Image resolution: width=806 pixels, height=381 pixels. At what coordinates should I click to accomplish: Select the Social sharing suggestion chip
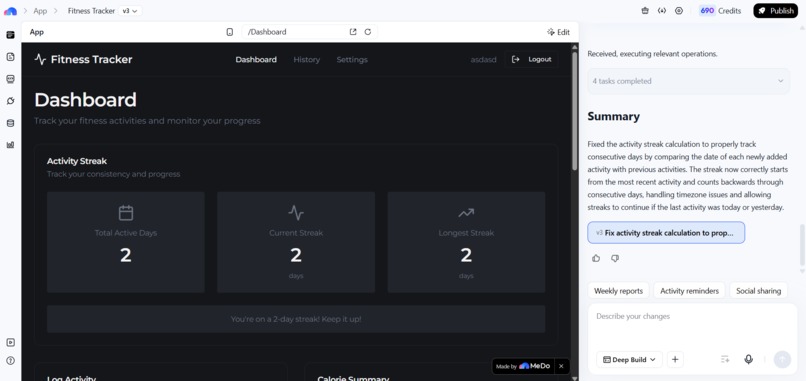[758, 291]
